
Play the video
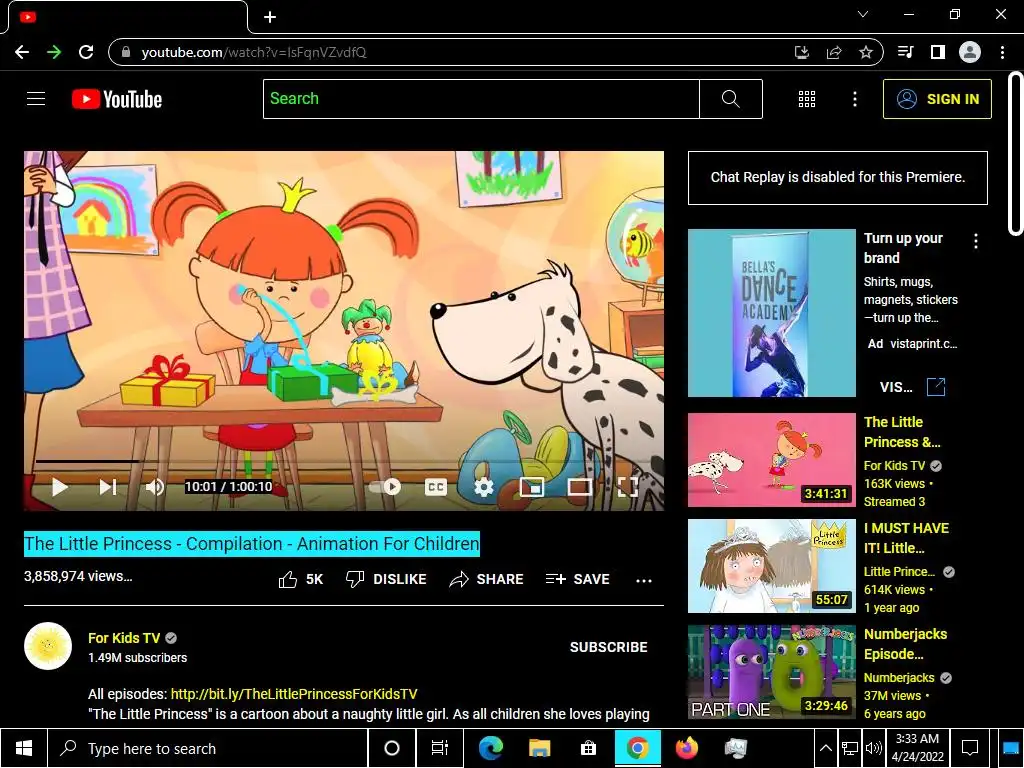(x=59, y=487)
